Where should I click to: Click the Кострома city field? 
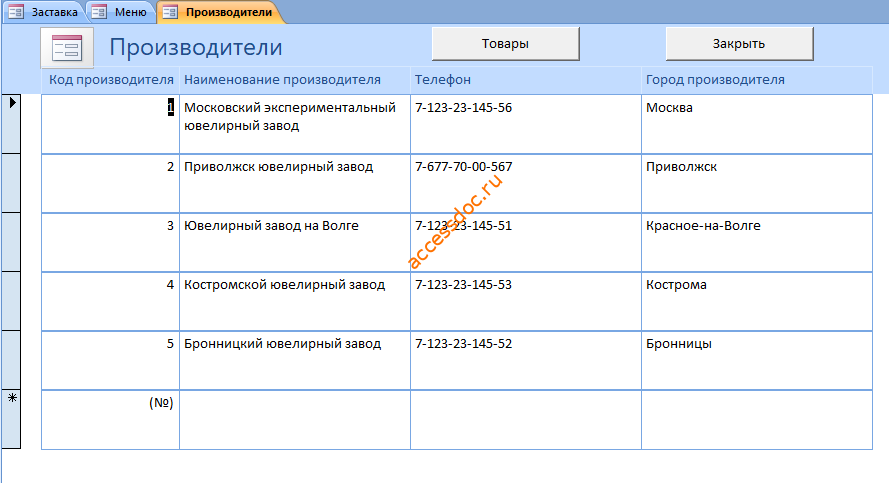coord(757,301)
